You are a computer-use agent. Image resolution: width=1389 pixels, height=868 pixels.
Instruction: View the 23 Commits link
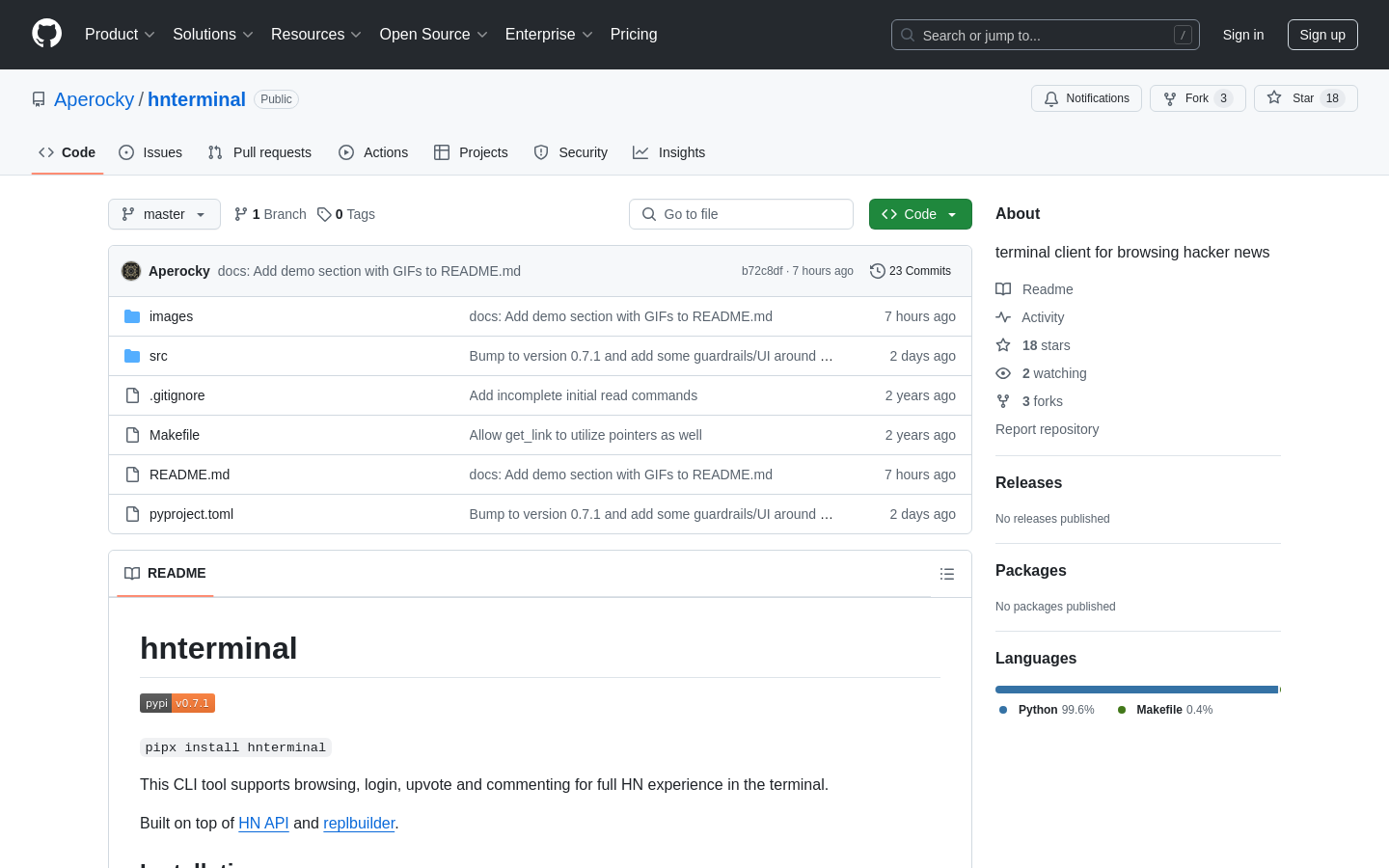tap(911, 271)
